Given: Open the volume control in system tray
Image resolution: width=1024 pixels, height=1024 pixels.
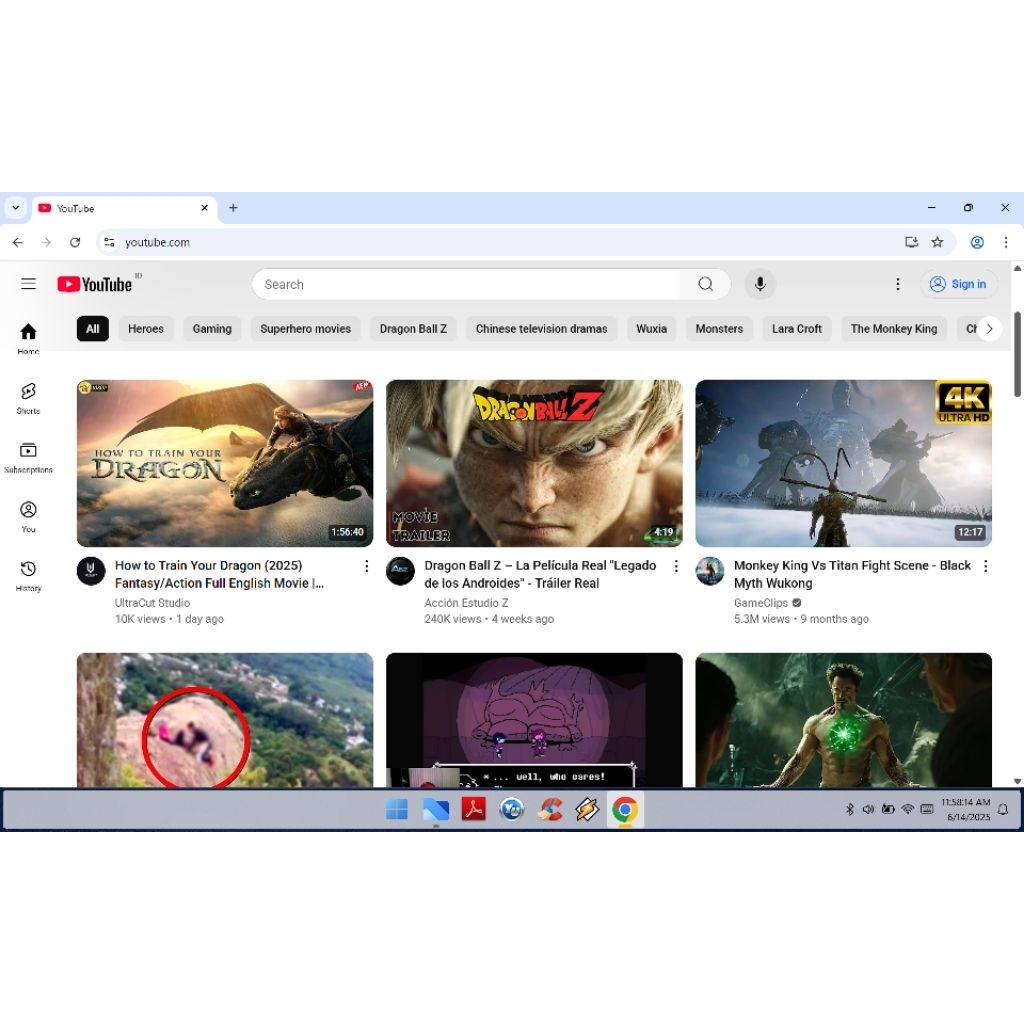Looking at the screenshot, I should (868, 809).
